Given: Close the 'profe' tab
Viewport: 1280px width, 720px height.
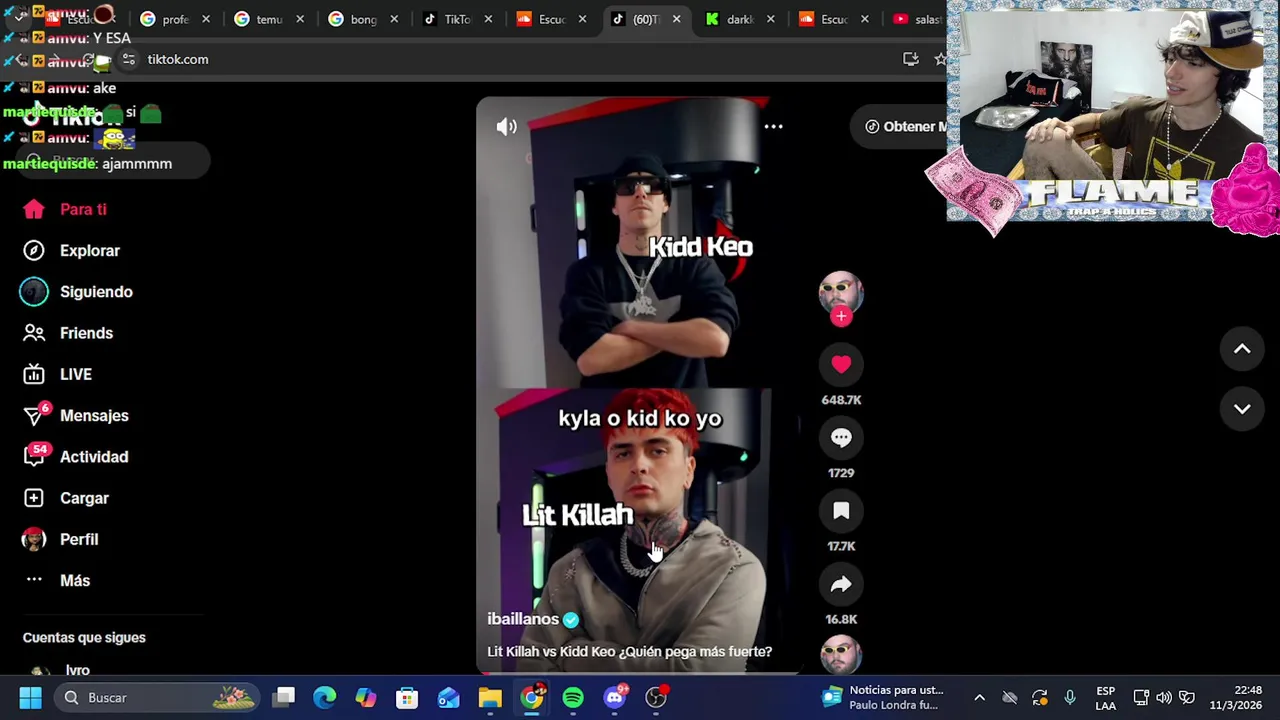Looking at the screenshot, I should click(x=206, y=19).
